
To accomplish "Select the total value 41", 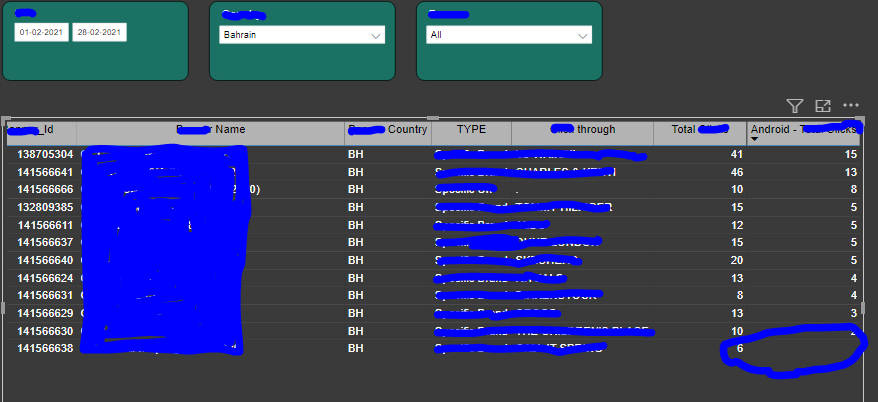I will pos(737,155).
